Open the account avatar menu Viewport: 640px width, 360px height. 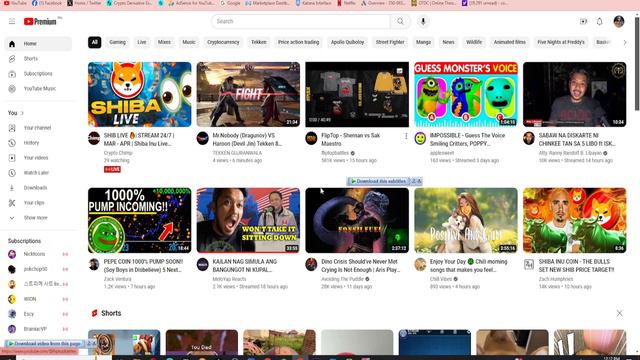[619, 21]
